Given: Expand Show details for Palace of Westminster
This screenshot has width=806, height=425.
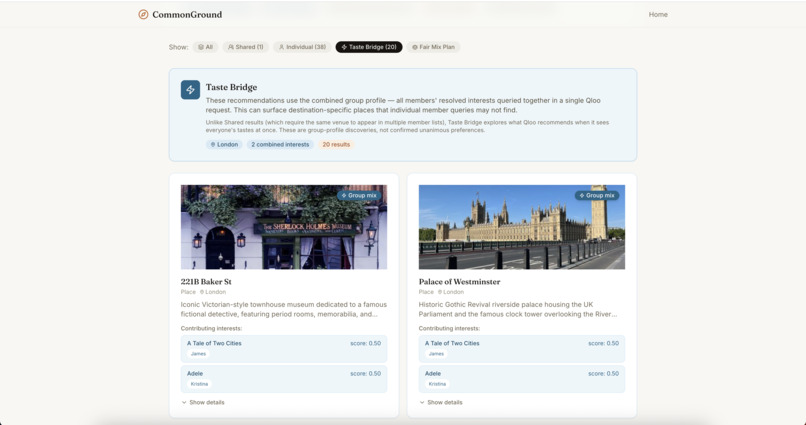Looking at the screenshot, I should tap(441, 402).
